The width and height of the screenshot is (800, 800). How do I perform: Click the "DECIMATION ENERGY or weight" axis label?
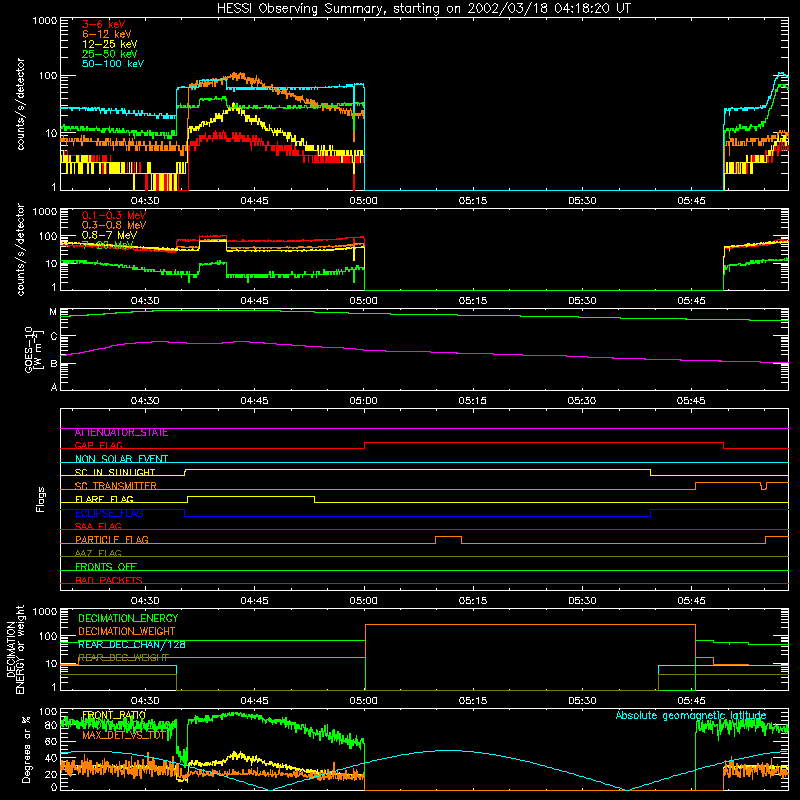[x=16, y=649]
